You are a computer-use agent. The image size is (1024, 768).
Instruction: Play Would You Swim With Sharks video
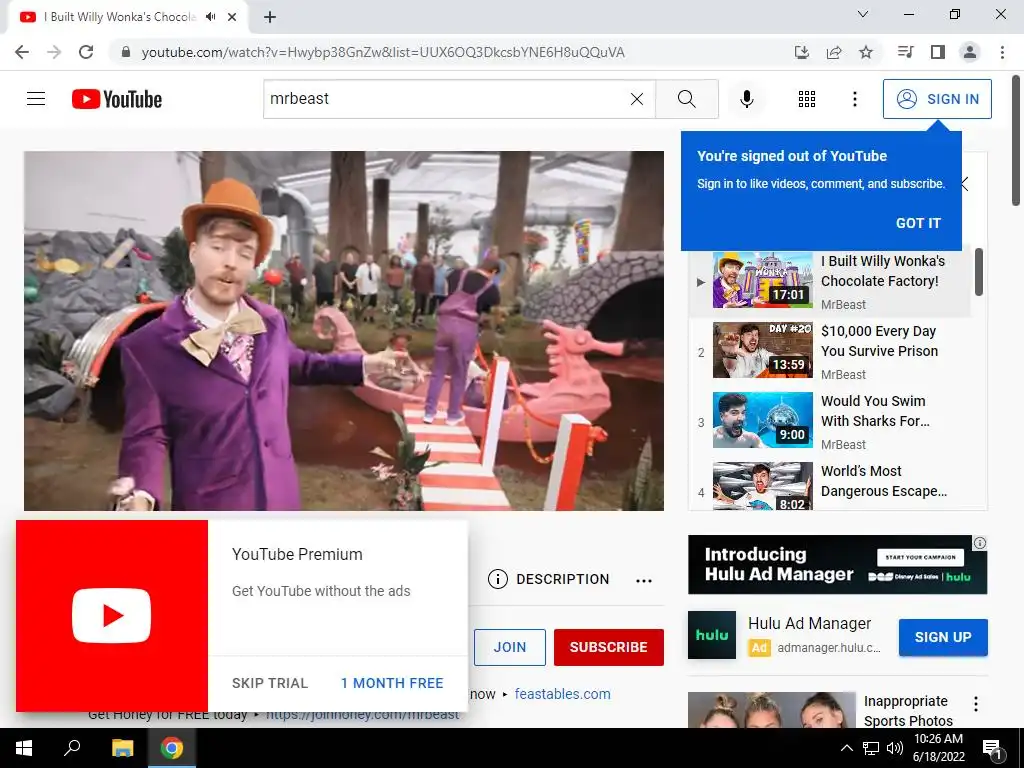830,422
